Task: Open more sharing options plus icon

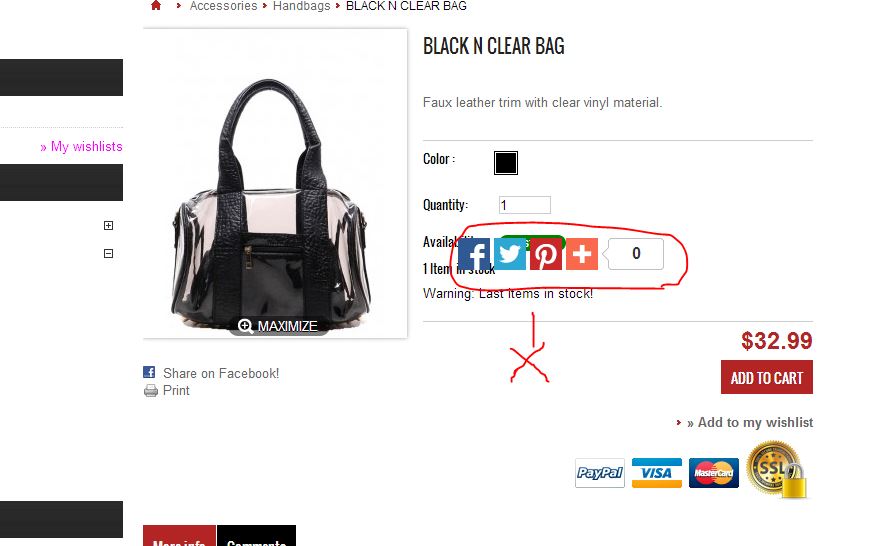Action: click(x=582, y=254)
